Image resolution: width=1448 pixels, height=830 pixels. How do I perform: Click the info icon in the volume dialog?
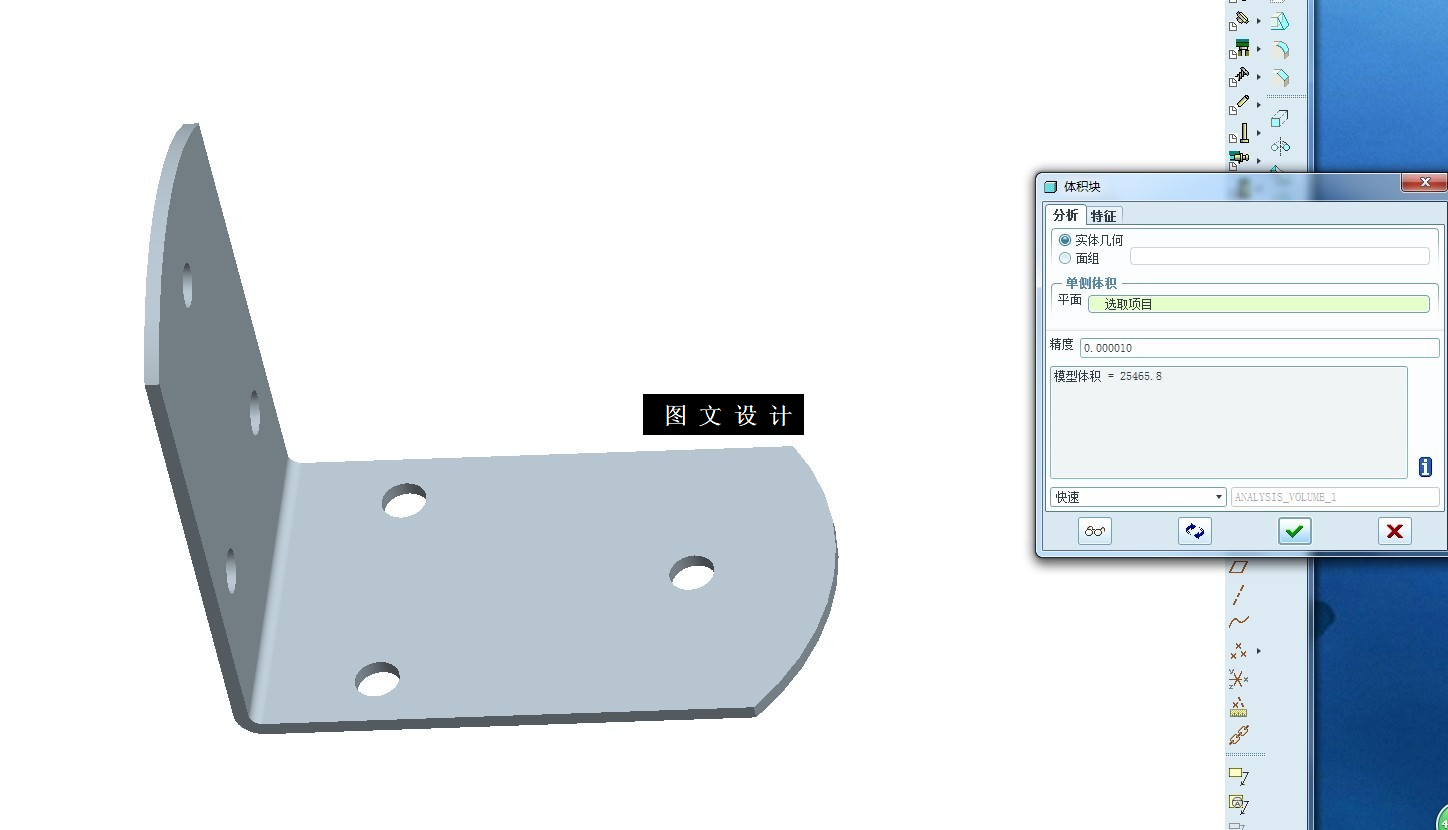tap(1425, 467)
